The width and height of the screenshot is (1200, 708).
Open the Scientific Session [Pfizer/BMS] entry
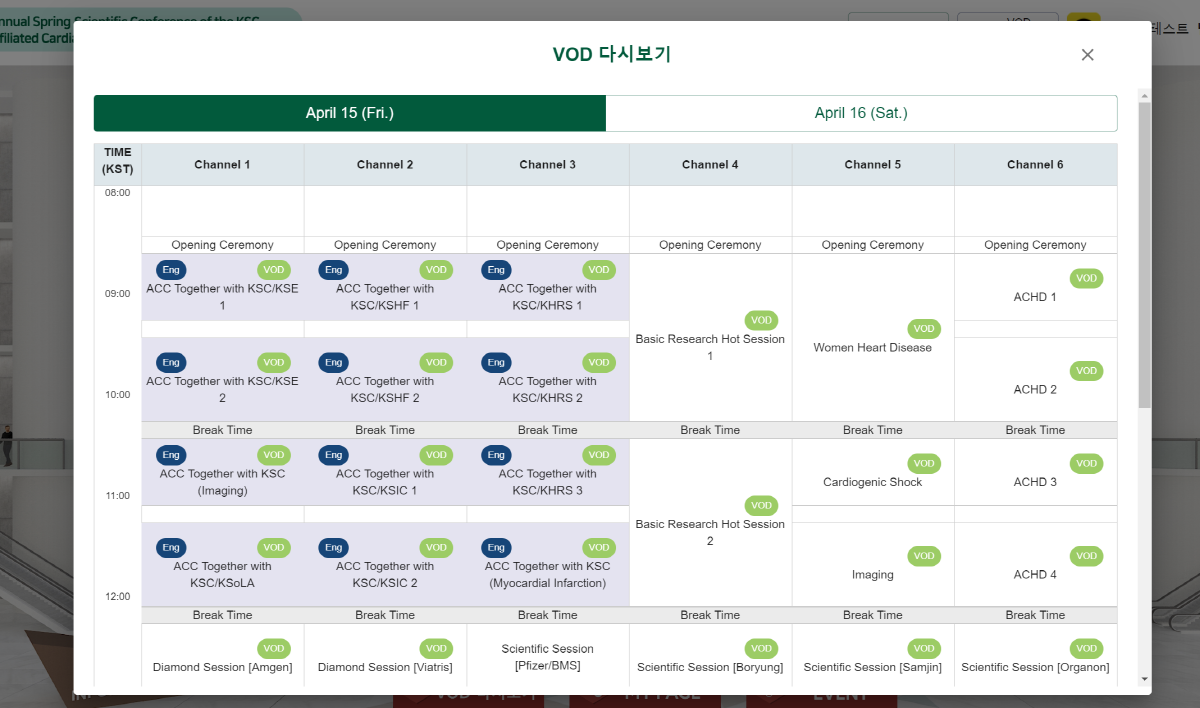(x=547, y=657)
